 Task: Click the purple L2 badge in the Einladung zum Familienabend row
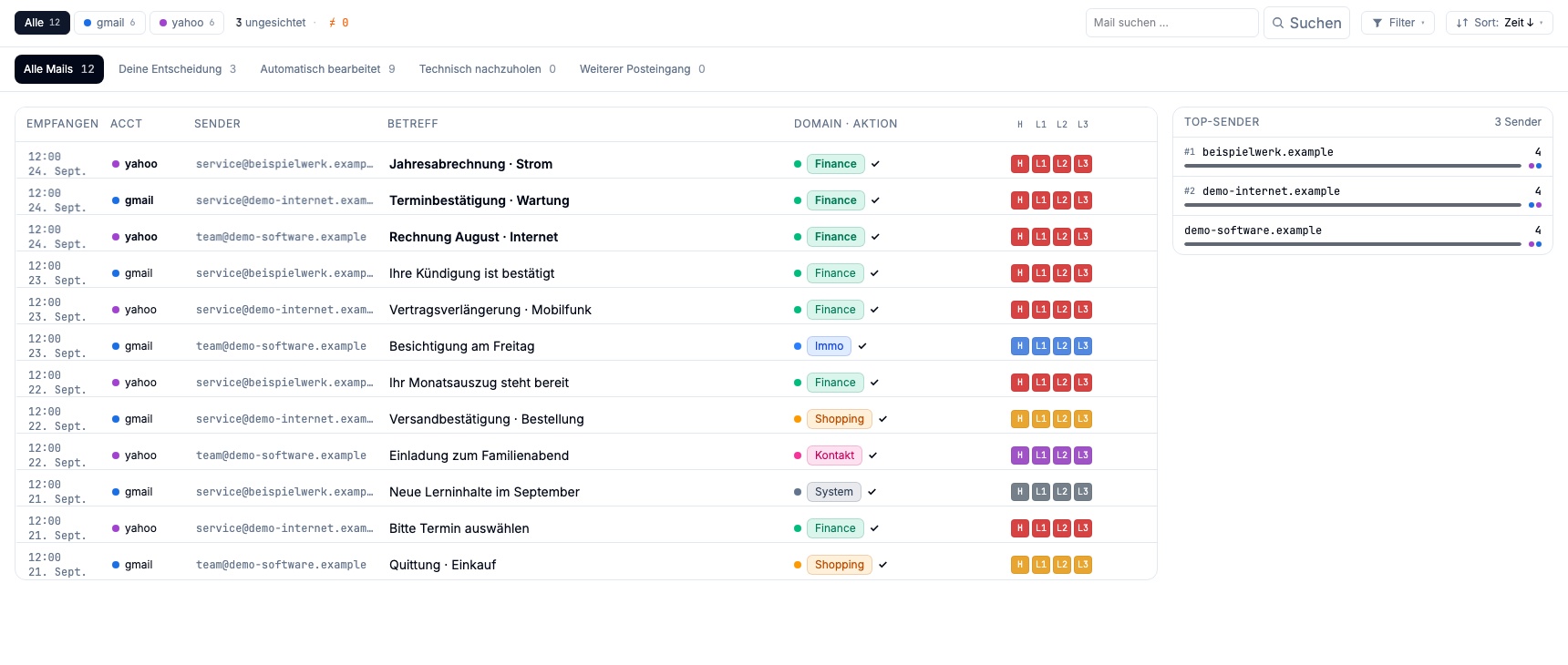[x=1062, y=455]
